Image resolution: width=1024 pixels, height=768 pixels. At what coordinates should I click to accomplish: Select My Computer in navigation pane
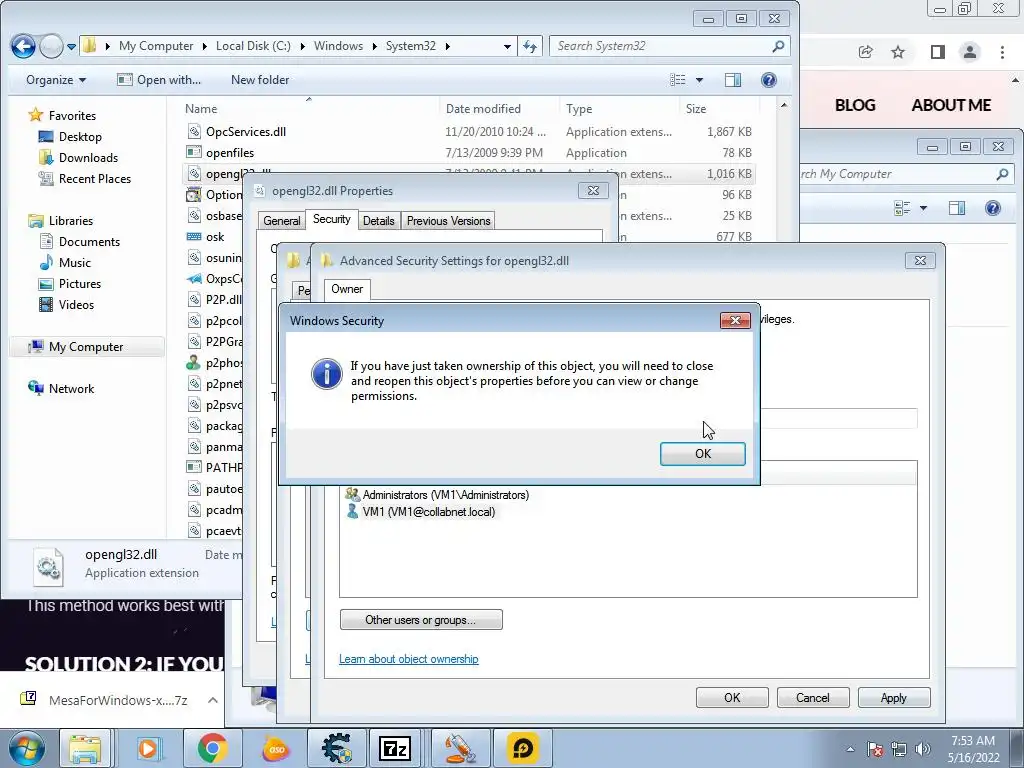pos(86,347)
